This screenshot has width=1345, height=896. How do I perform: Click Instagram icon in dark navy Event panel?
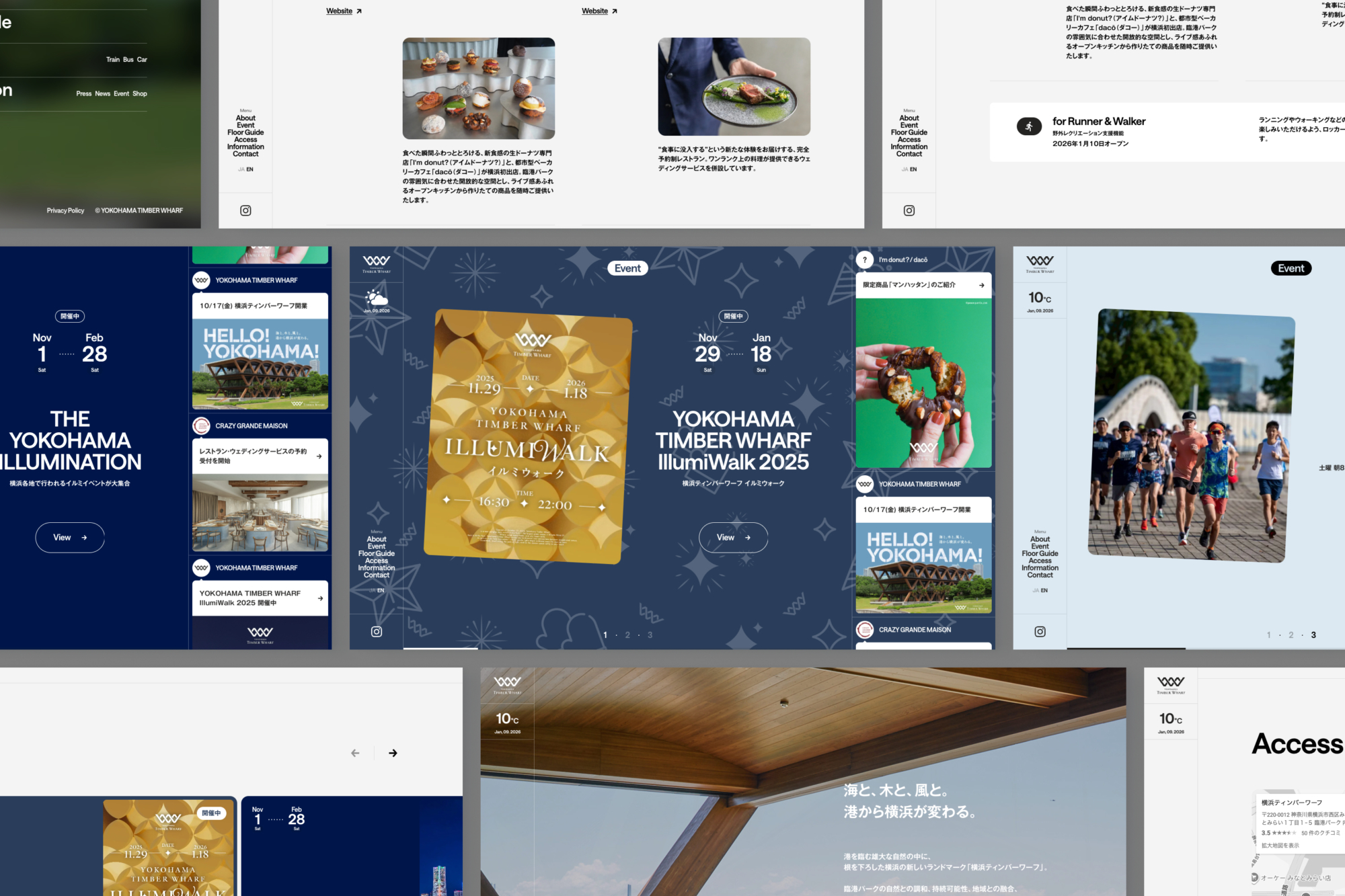click(377, 631)
